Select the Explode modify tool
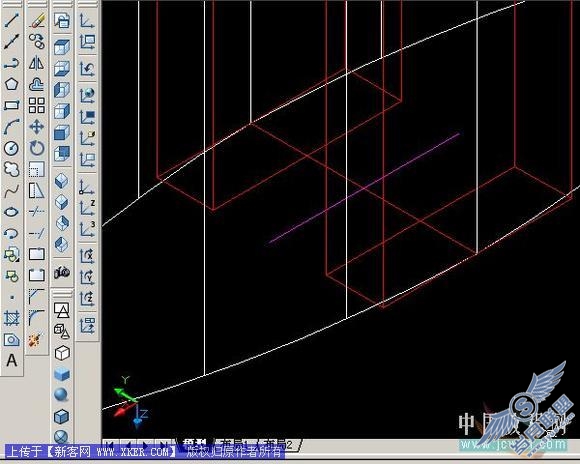 (37, 339)
